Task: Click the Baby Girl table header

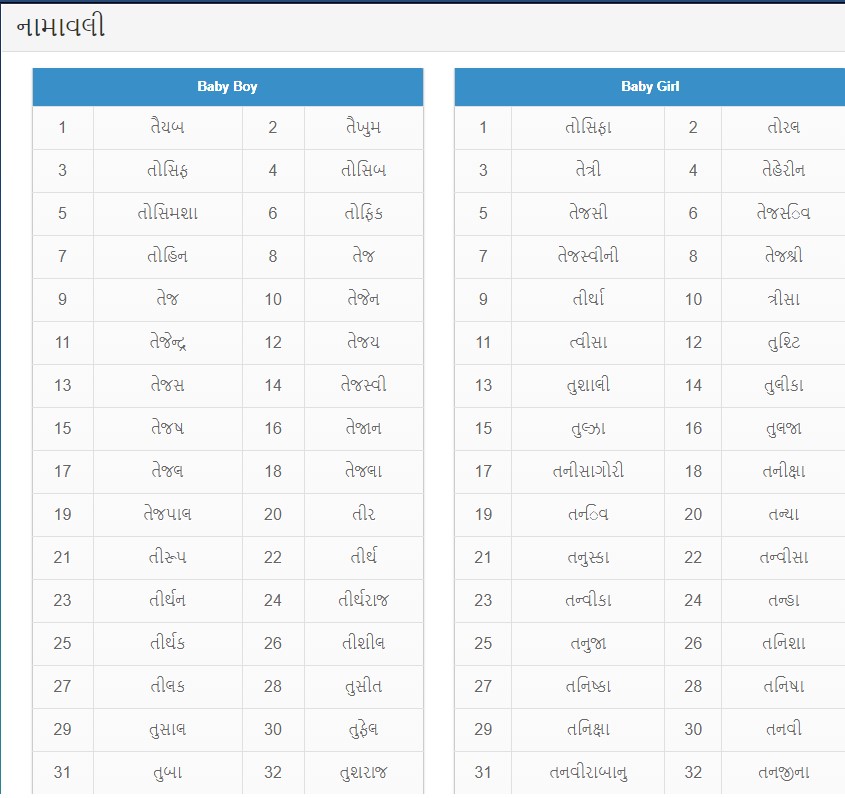Action: point(650,87)
